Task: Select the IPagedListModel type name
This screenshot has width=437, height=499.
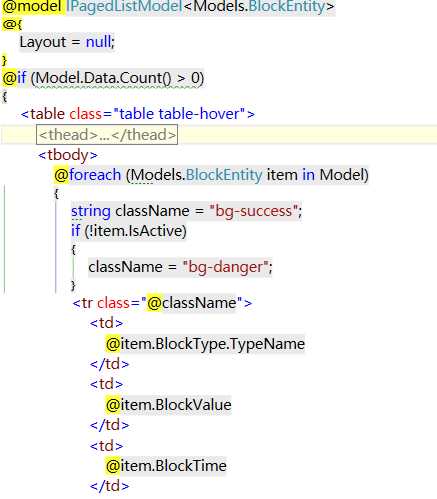Action: pos(124,6)
